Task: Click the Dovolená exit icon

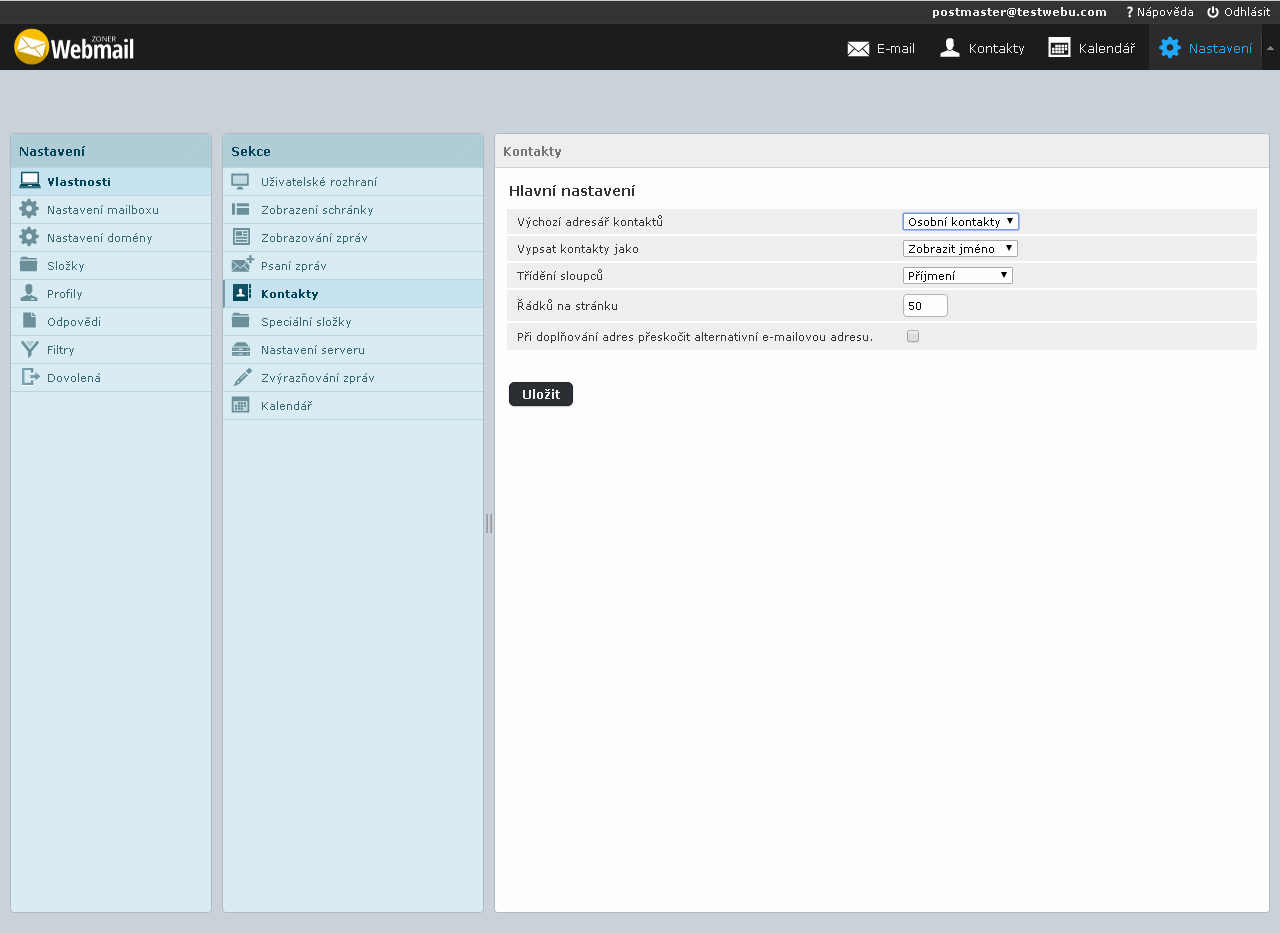Action: [30, 378]
